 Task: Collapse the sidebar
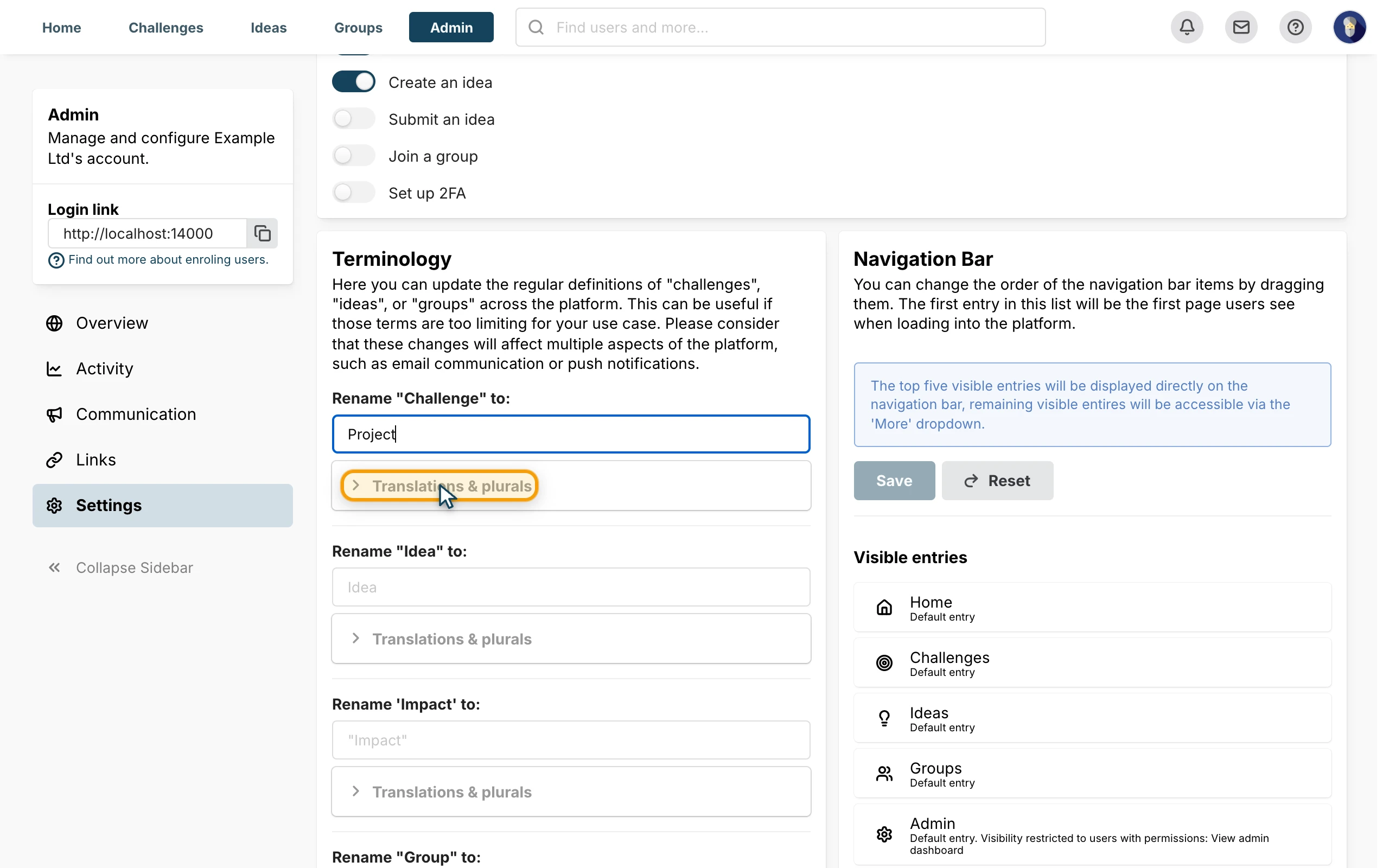(120, 568)
